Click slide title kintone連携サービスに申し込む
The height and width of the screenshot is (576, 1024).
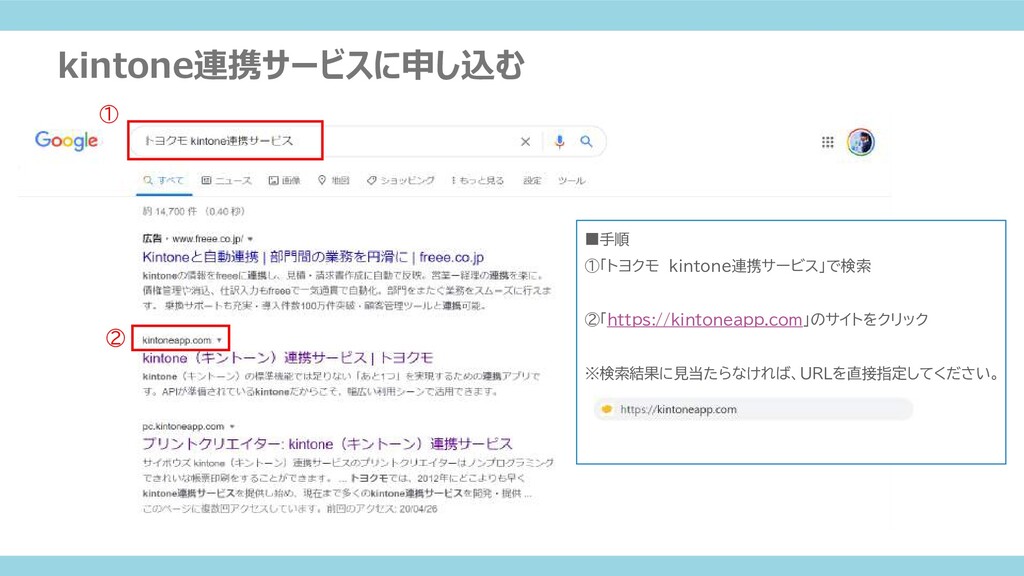291,66
